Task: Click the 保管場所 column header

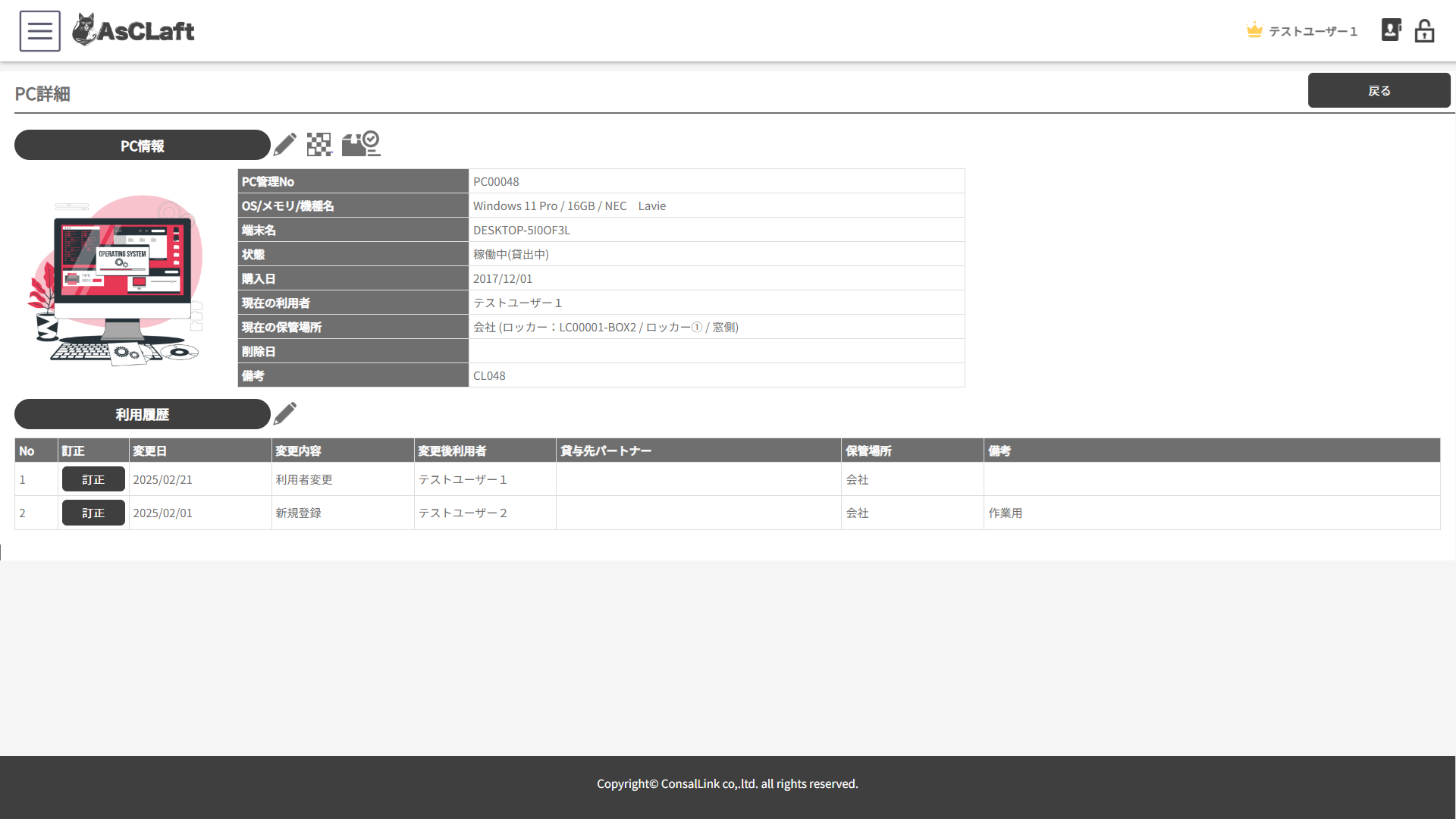Action: click(868, 450)
